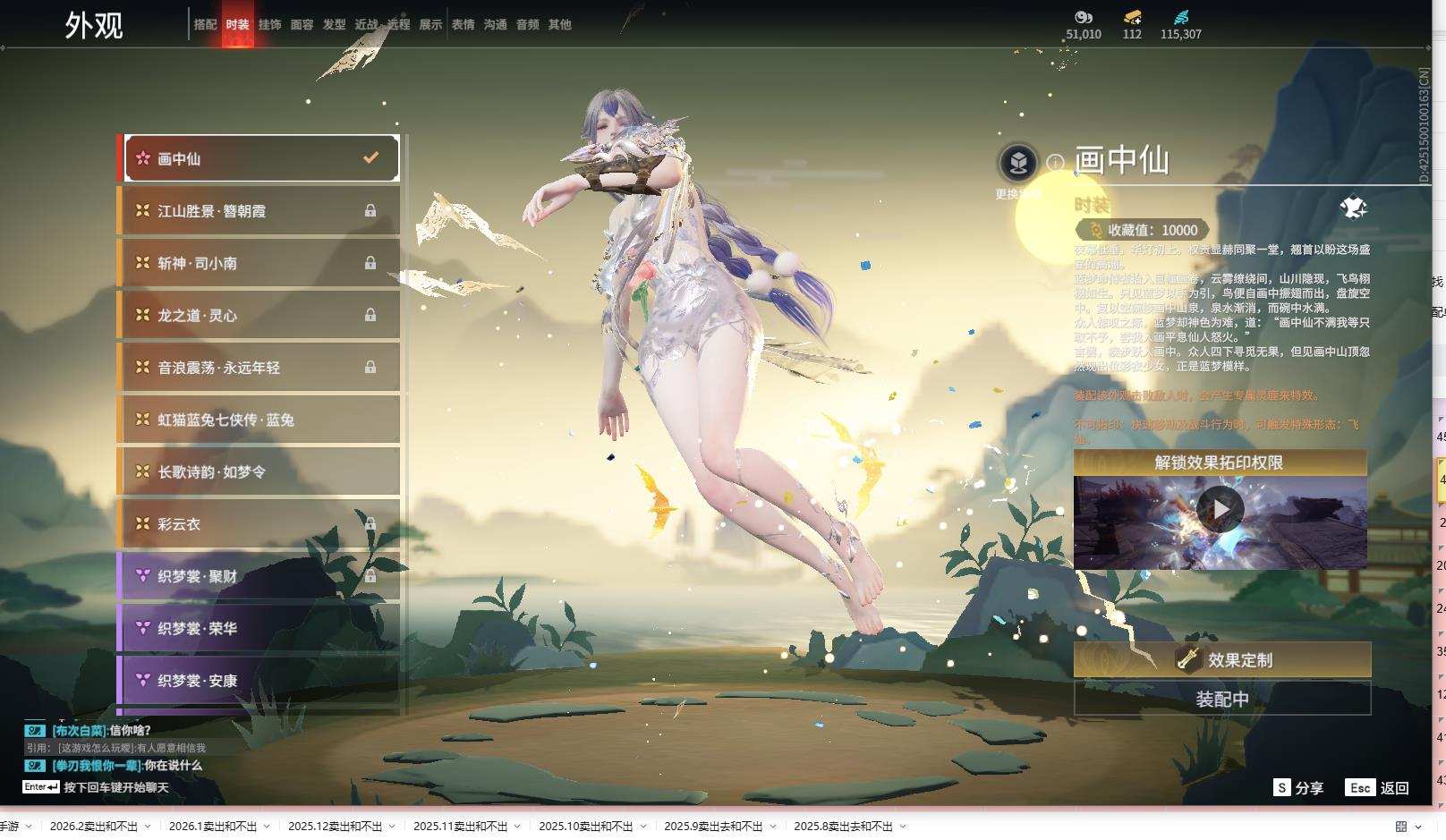Click the 效果定制 button

click(1222, 660)
